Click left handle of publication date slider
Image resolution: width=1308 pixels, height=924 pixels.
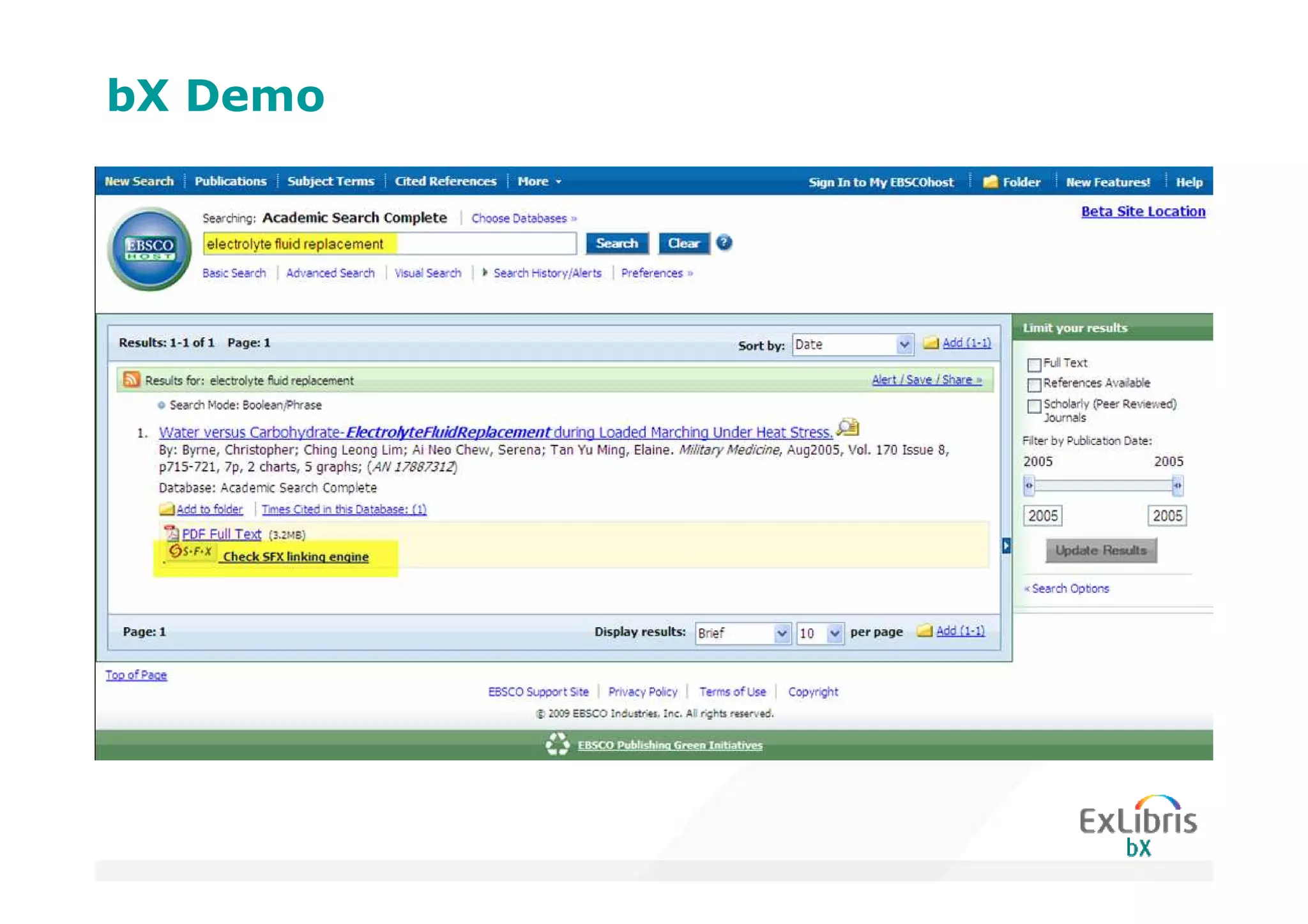click(x=1029, y=485)
